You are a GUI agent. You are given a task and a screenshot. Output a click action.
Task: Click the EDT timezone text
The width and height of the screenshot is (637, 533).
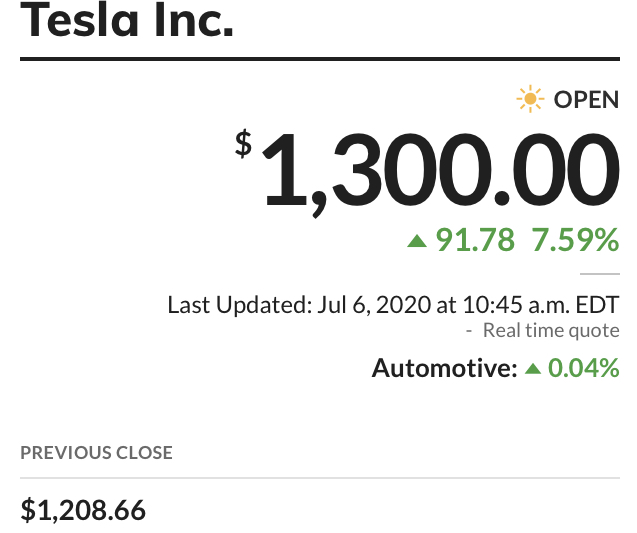coord(598,305)
